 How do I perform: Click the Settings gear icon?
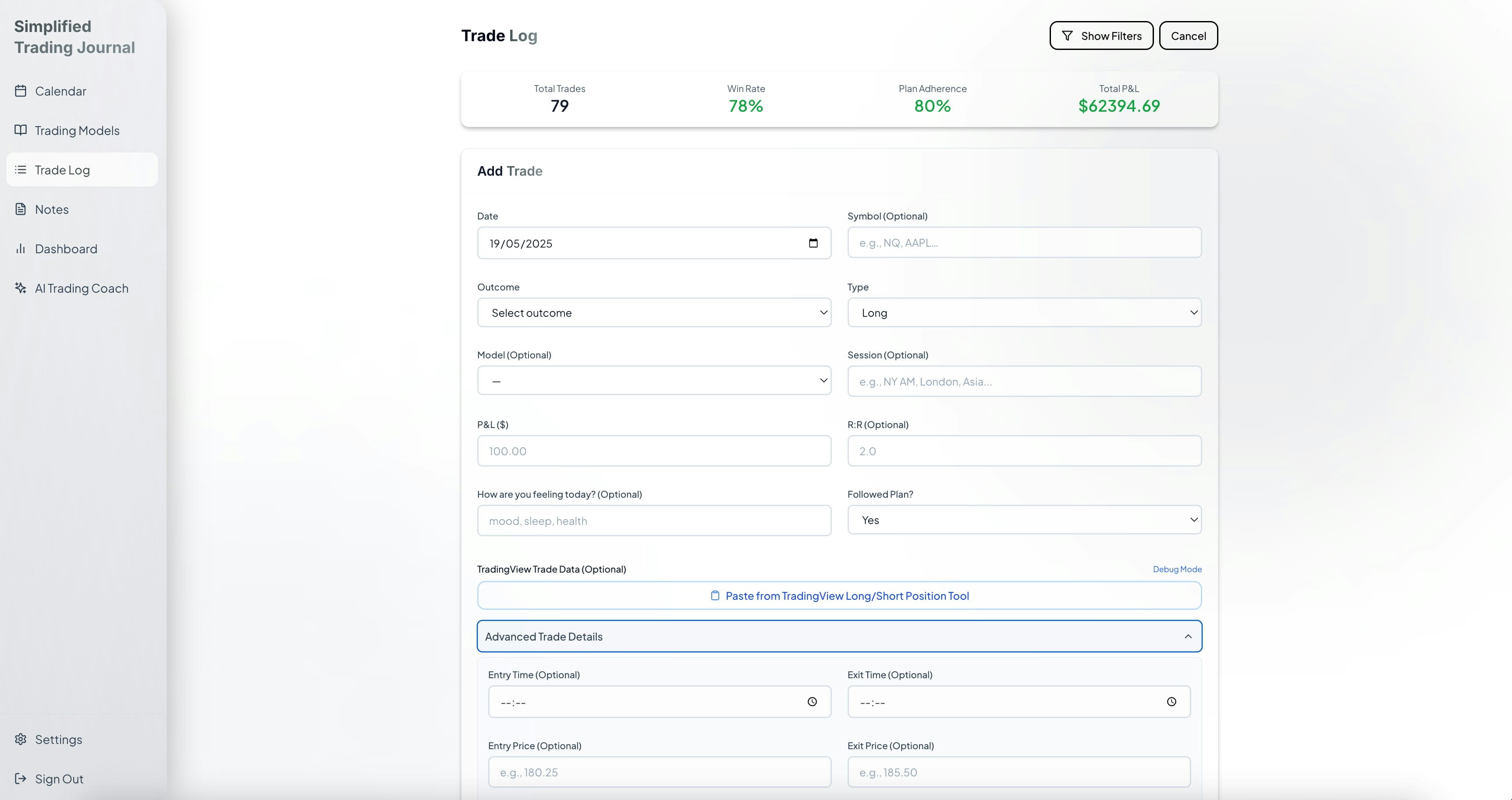pos(21,739)
